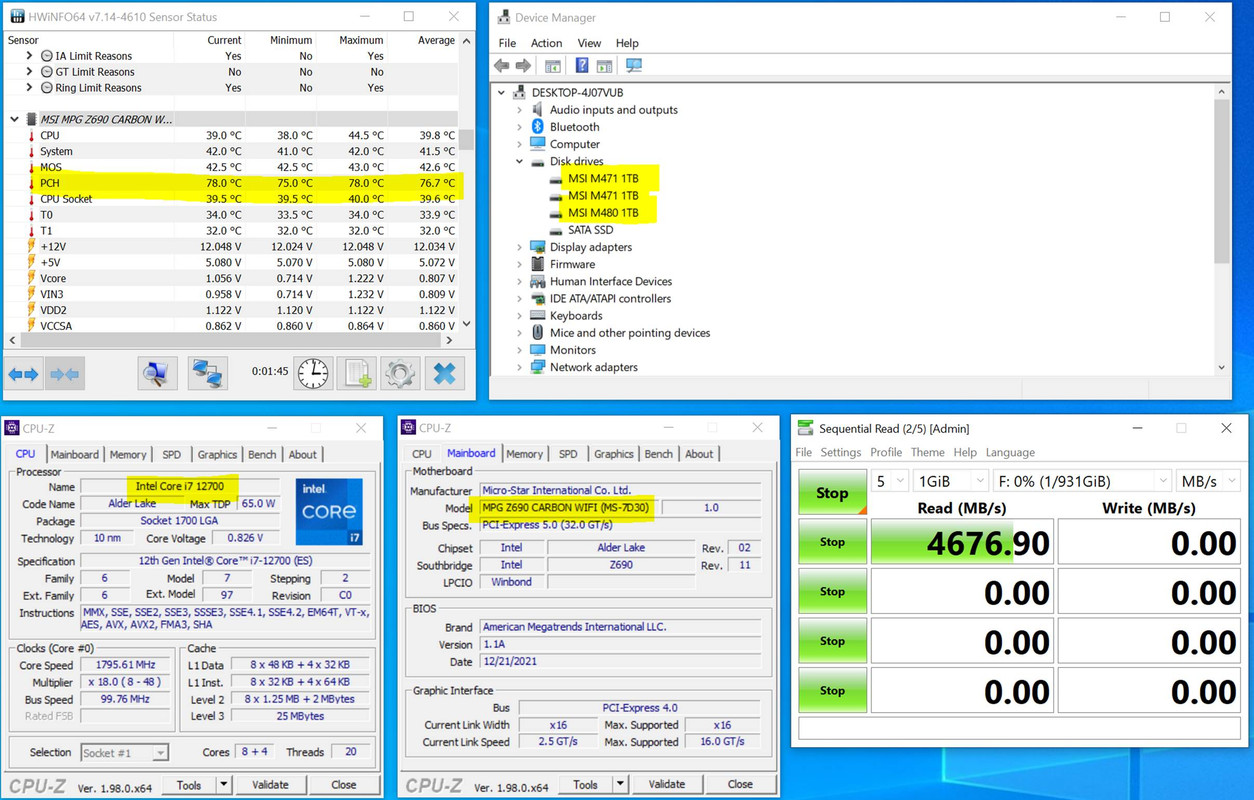Image resolution: width=1254 pixels, height=800 pixels.
Task: Click Device Manager show console tree icon
Action: pyautogui.click(x=552, y=66)
